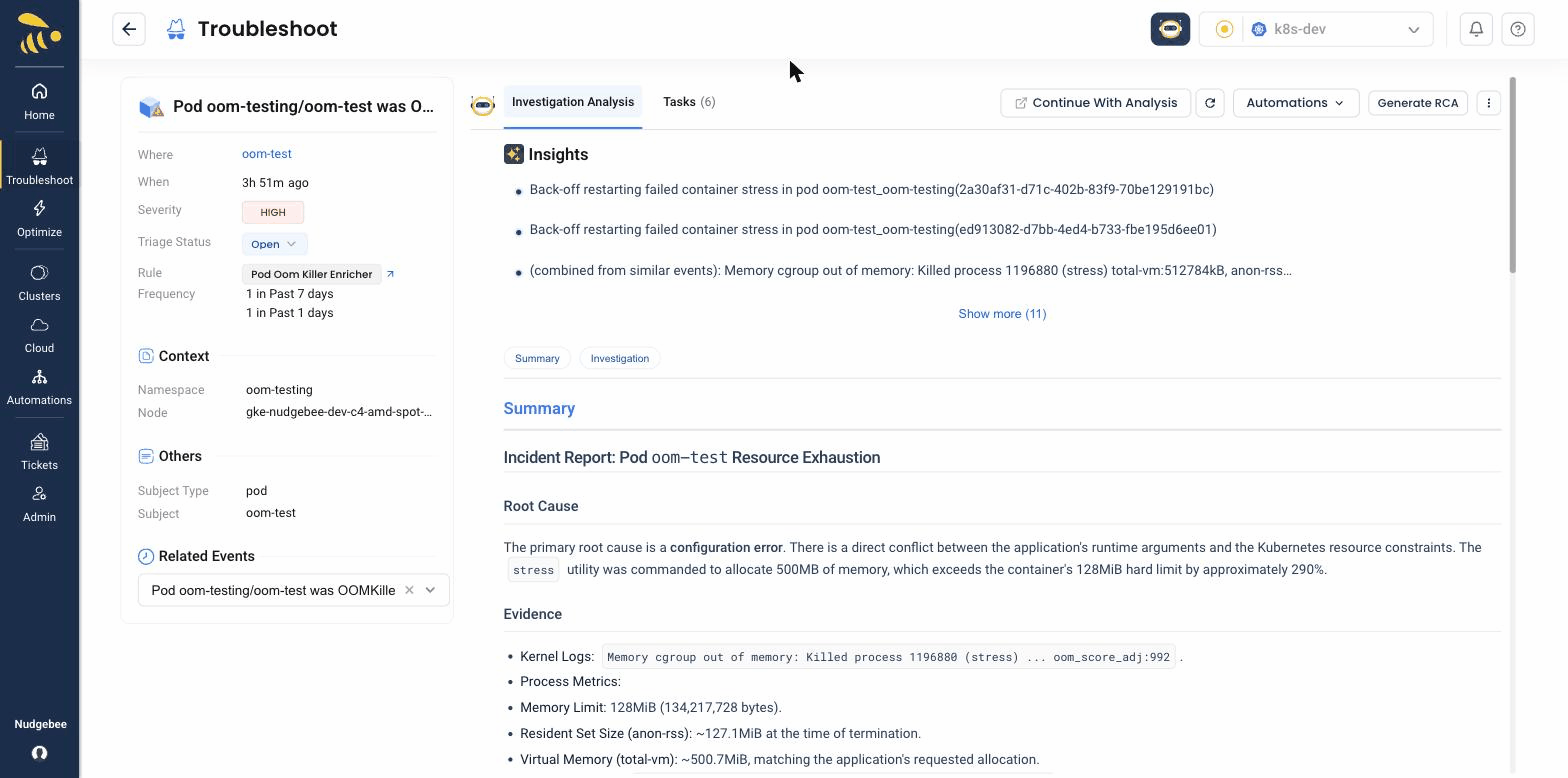
Task: Select first insight ending 70be129191bc
Action: [x=871, y=190]
